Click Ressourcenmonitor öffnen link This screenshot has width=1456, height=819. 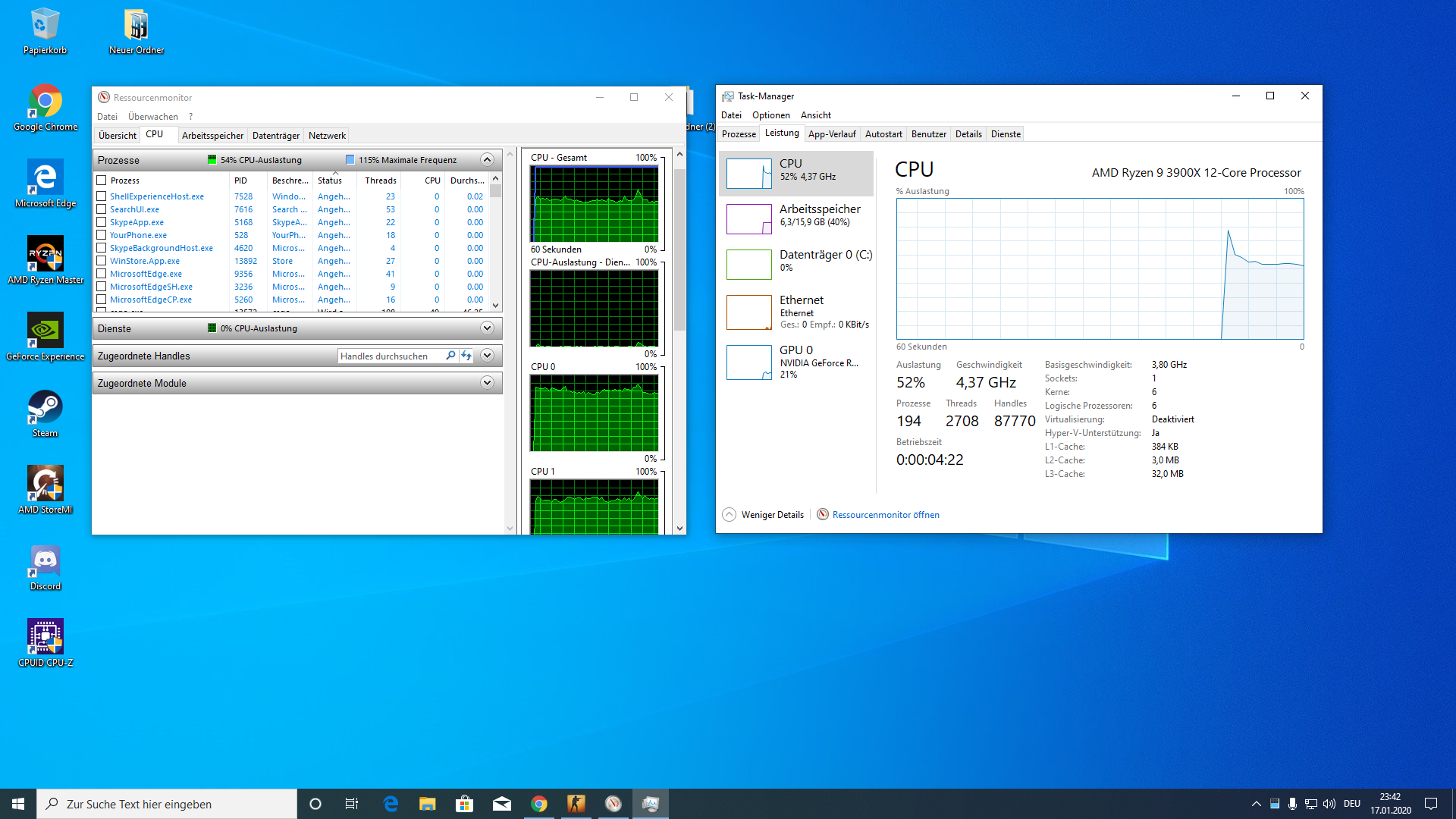click(885, 515)
